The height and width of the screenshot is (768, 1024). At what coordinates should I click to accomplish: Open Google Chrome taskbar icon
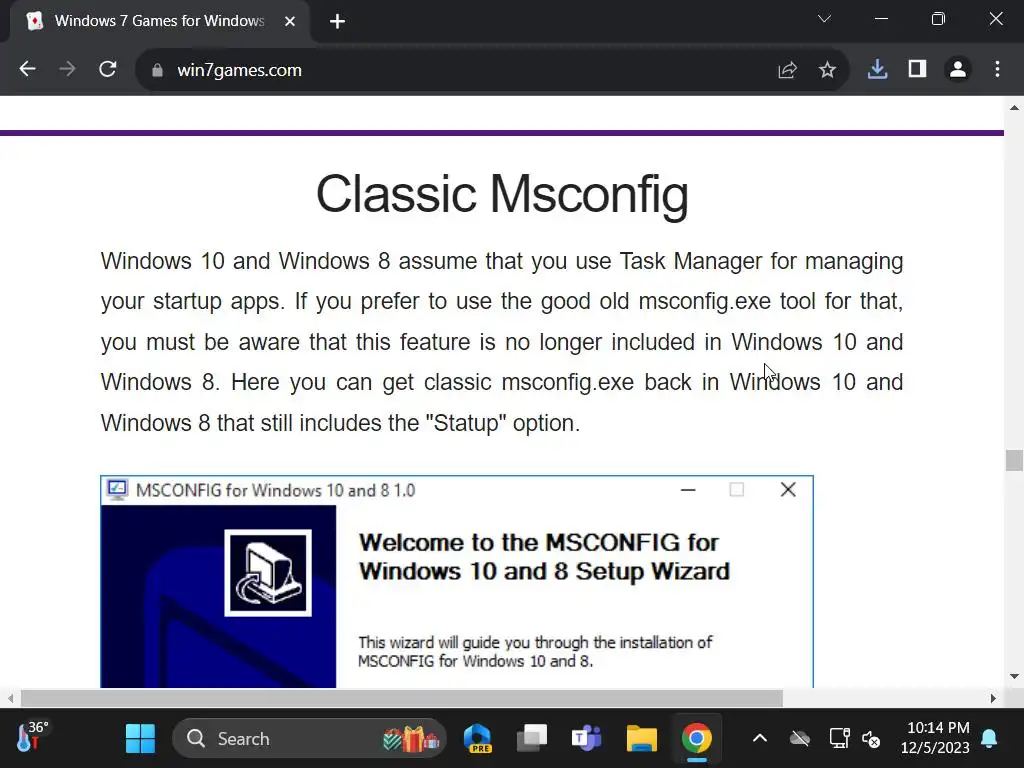[696, 739]
